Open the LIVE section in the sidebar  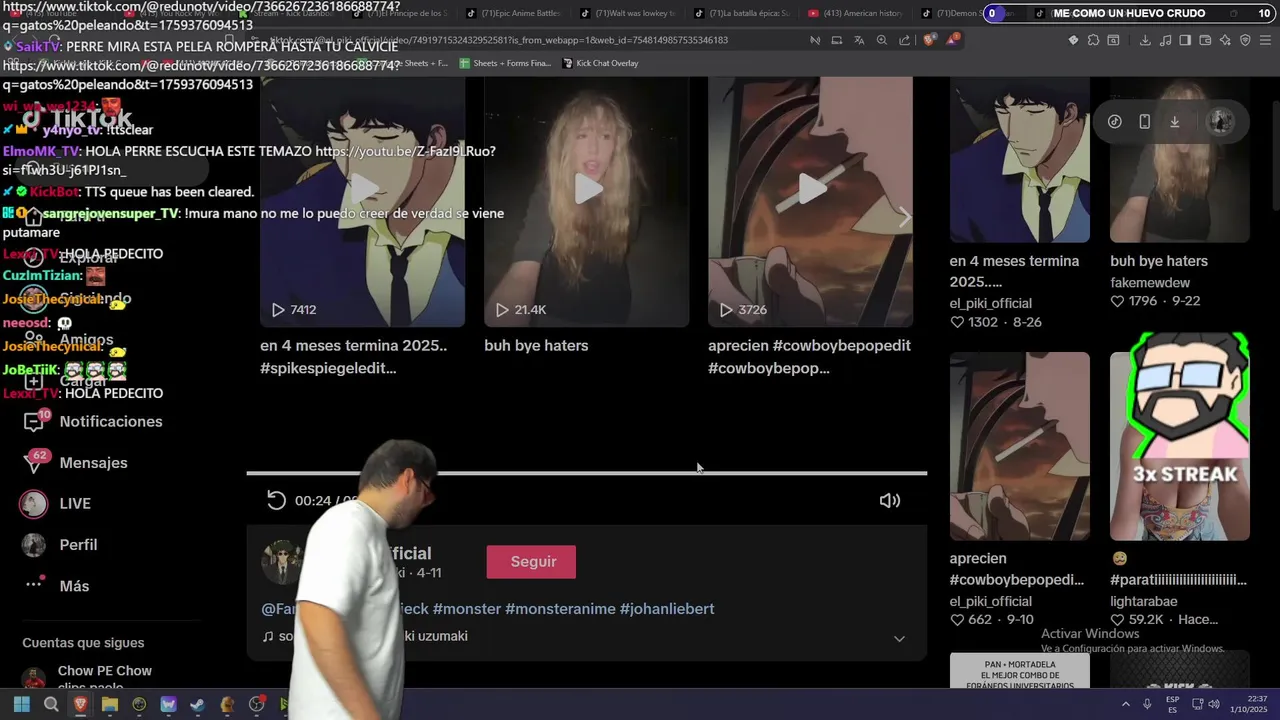[x=56, y=504]
